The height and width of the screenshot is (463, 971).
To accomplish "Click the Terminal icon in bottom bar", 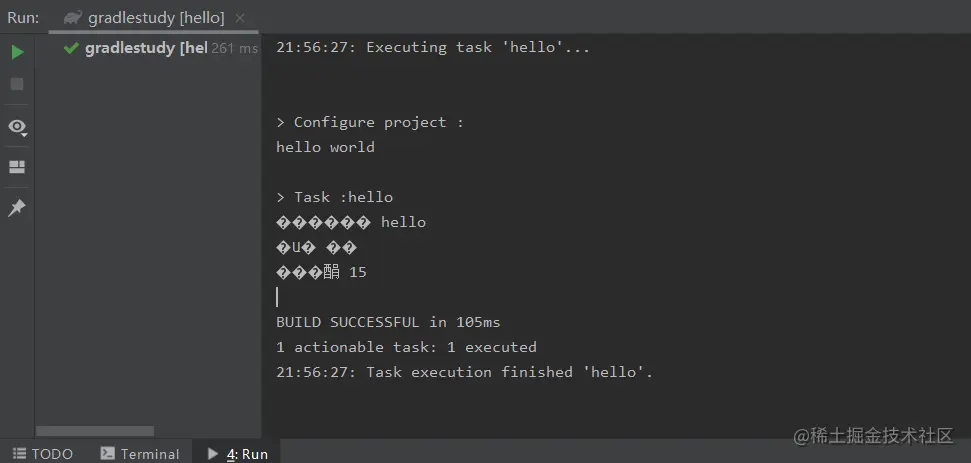I will coord(108,453).
